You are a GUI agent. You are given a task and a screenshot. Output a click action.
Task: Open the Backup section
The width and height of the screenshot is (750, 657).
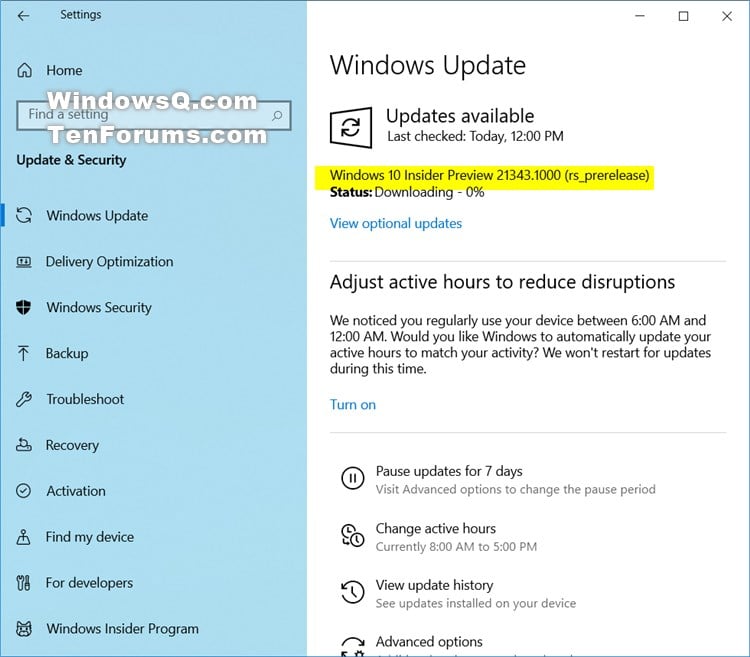67,353
